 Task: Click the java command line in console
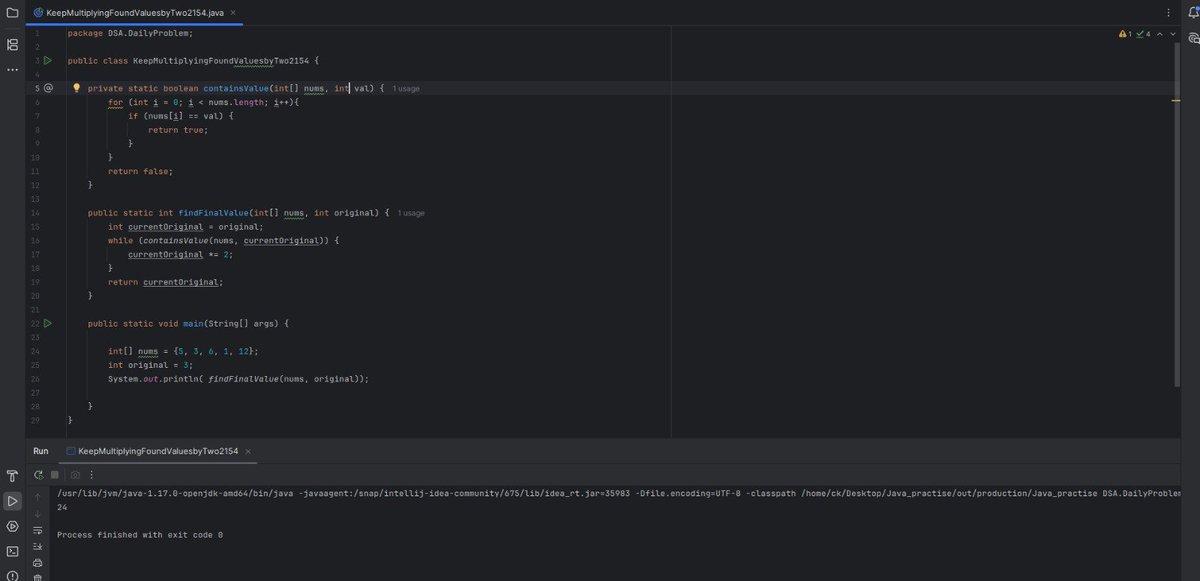pyautogui.click(x=618, y=493)
